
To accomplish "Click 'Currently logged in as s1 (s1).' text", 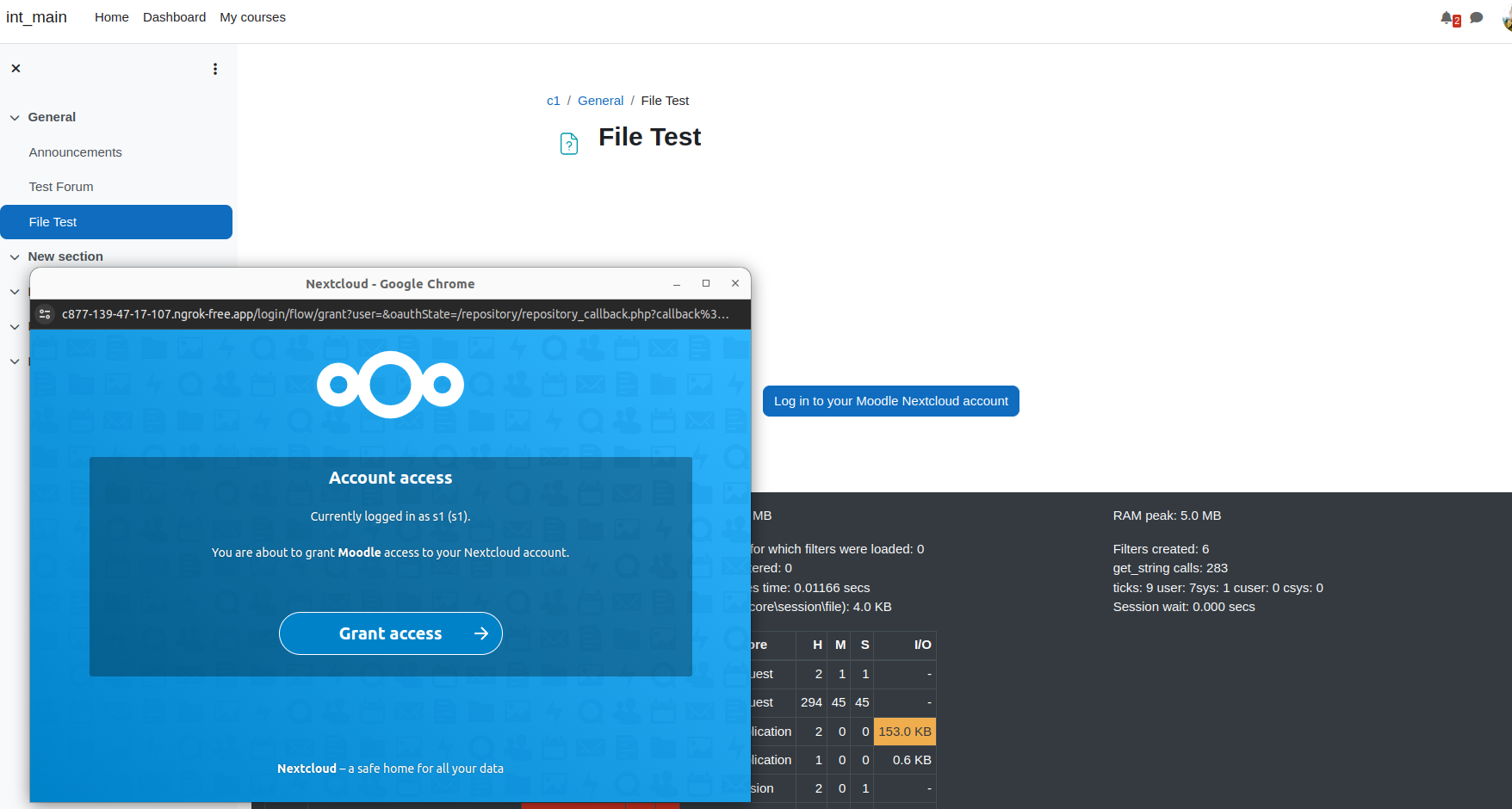I will coord(390,516).
